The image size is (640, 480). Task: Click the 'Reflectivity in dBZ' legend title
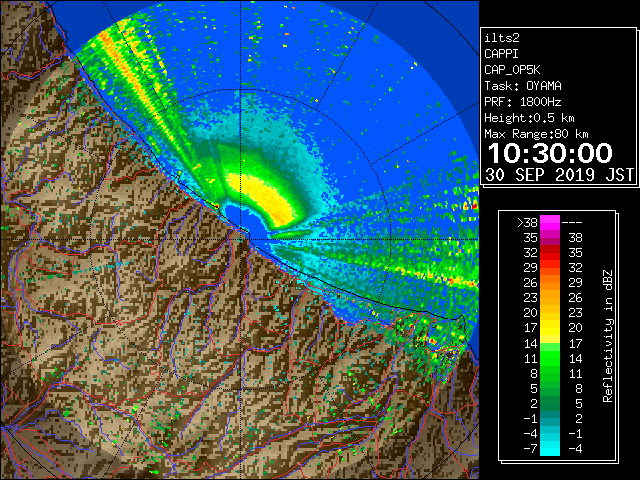[608, 336]
